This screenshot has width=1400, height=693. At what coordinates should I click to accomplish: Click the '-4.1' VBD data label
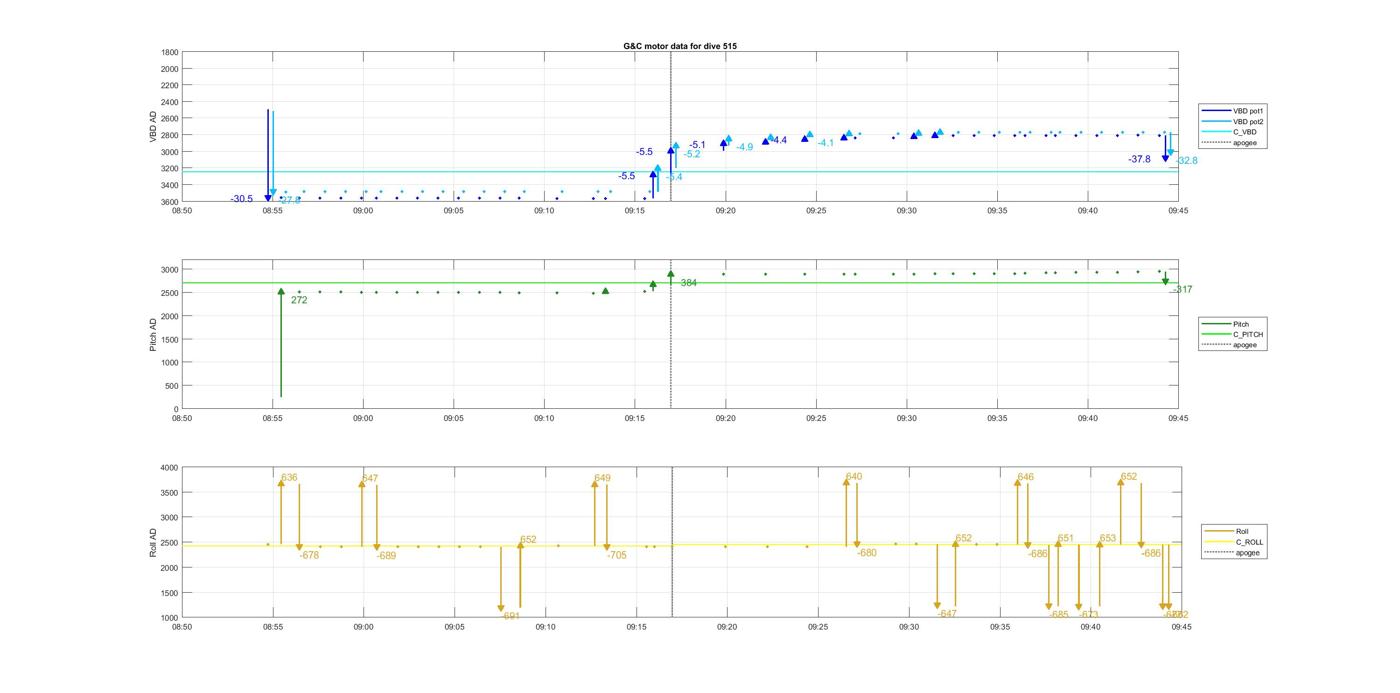(826, 143)
